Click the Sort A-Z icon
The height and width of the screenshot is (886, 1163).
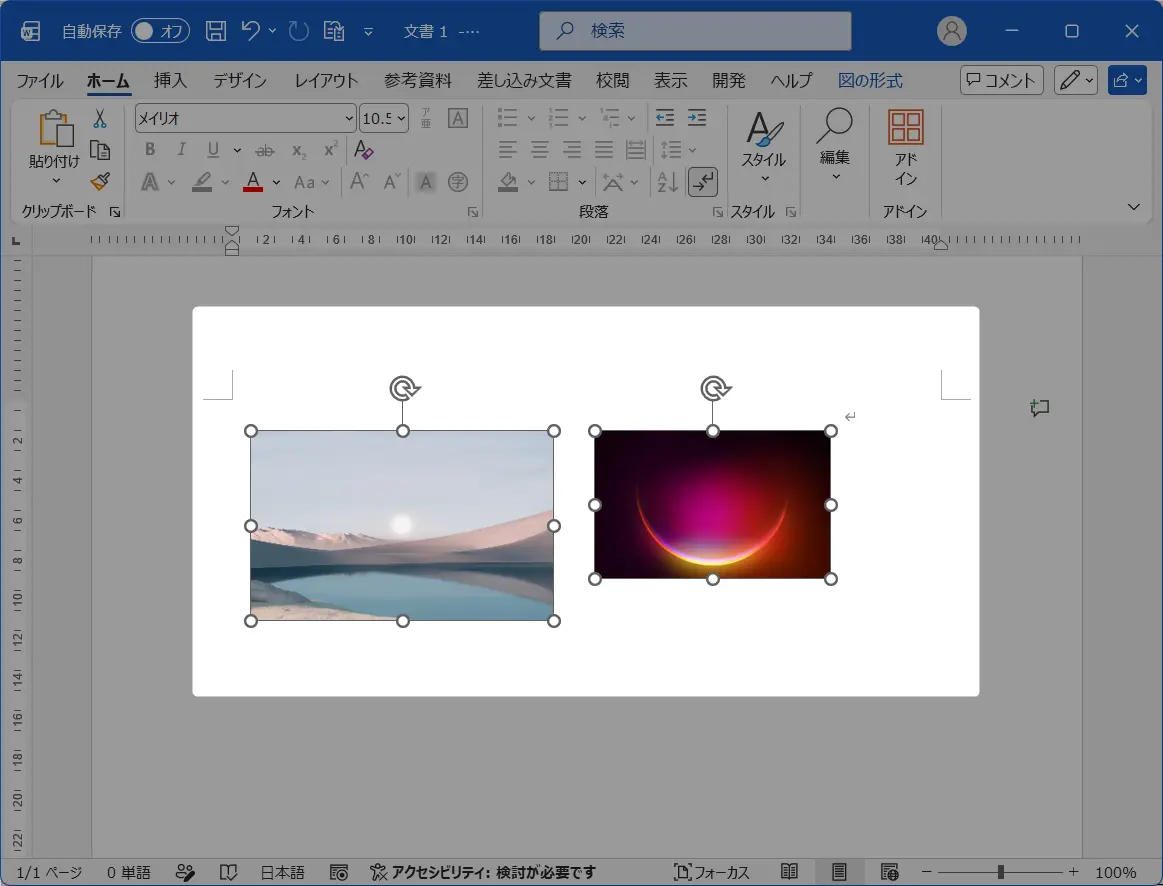tap(667, 182)
